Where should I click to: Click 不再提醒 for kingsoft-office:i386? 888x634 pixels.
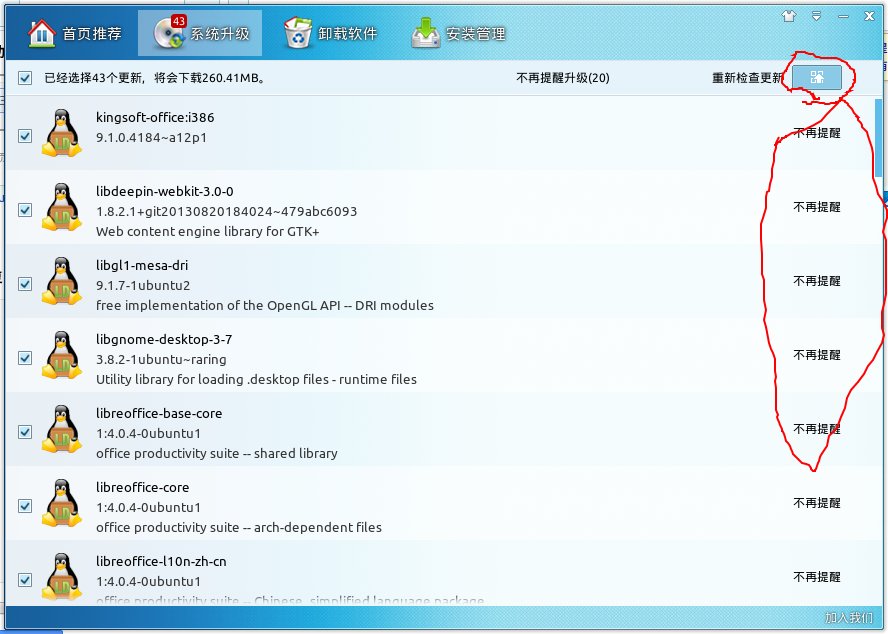pyautogui.click(x=817, y=133)
